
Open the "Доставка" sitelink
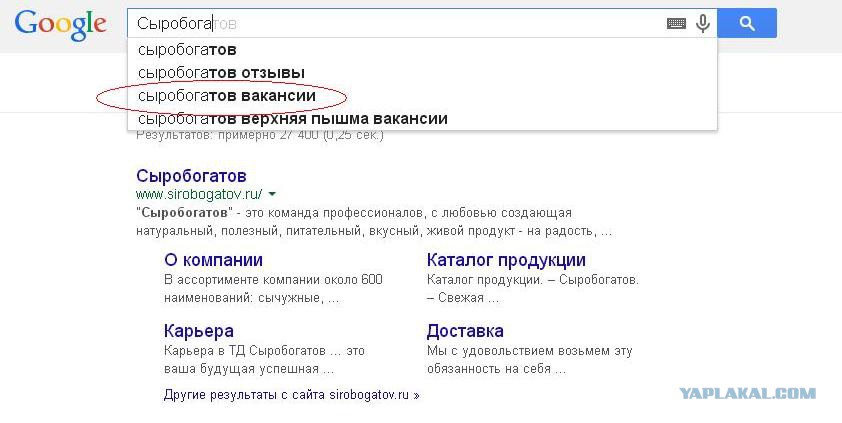pos(465,331)
